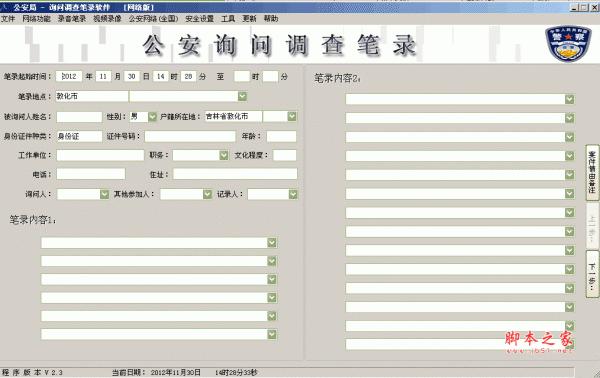Minimize the application window
Screen dimensions: 600x378
[574, 7]
